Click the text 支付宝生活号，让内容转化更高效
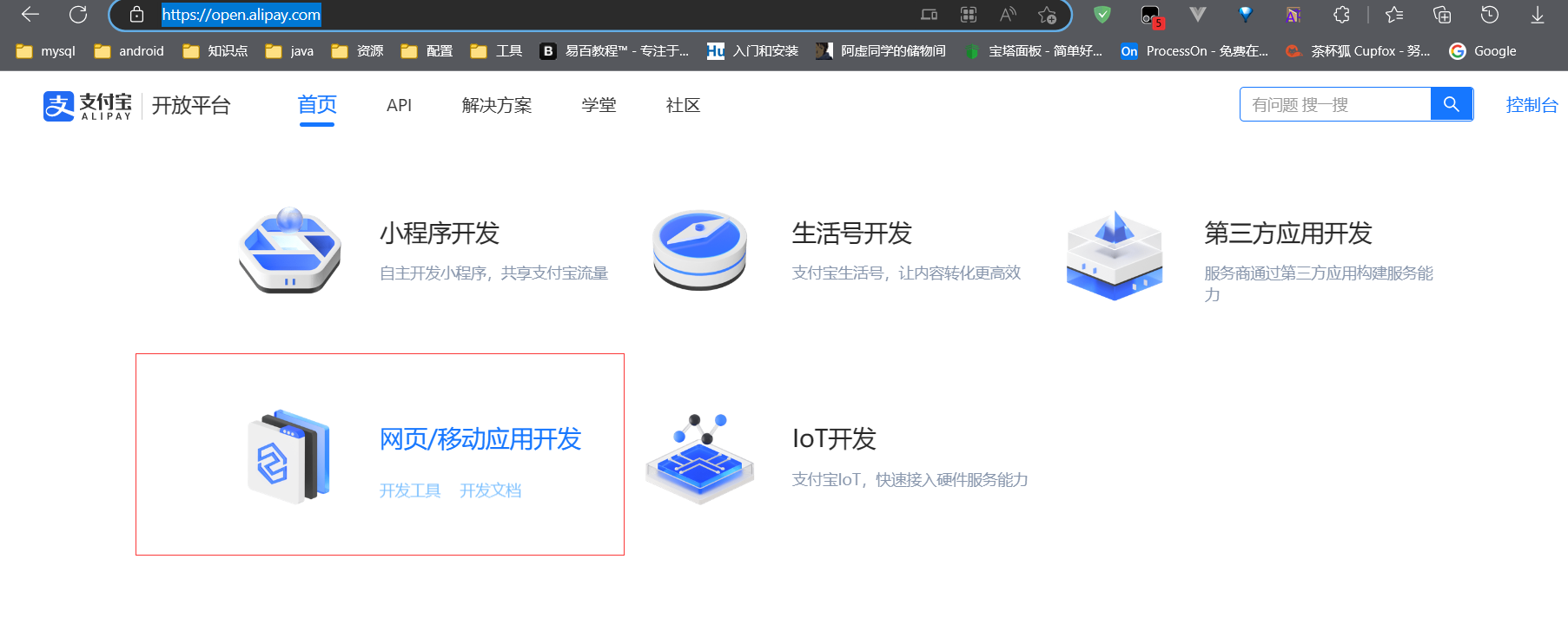Image resolution: width=1568 pixels, height=625 pixels. (x=907, y=273)
